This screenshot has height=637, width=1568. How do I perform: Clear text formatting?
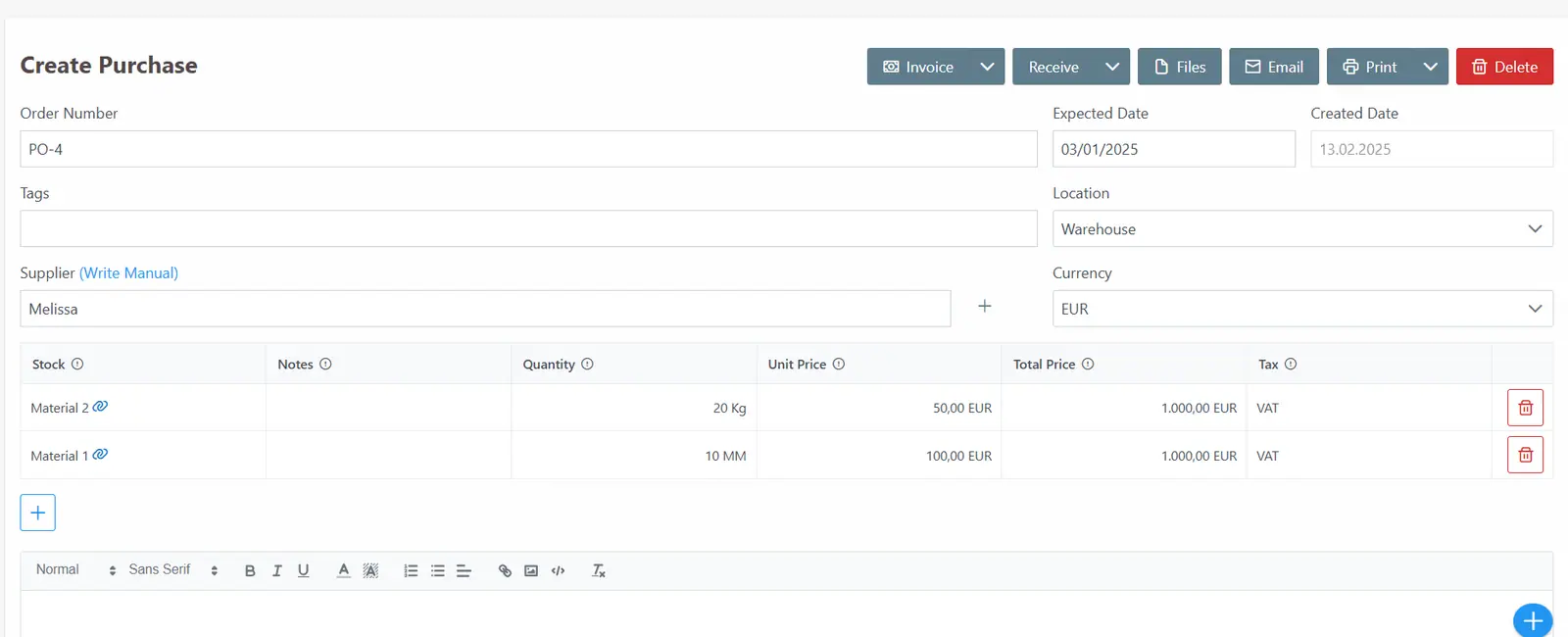click(599, 570)
